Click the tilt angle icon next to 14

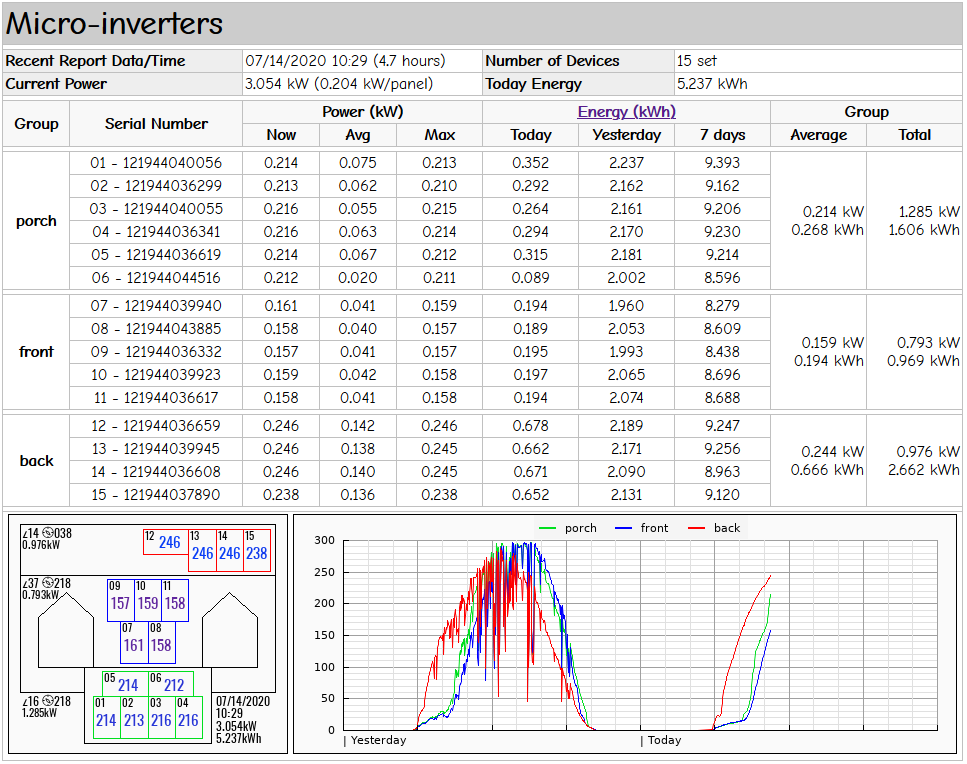point(25,533)
